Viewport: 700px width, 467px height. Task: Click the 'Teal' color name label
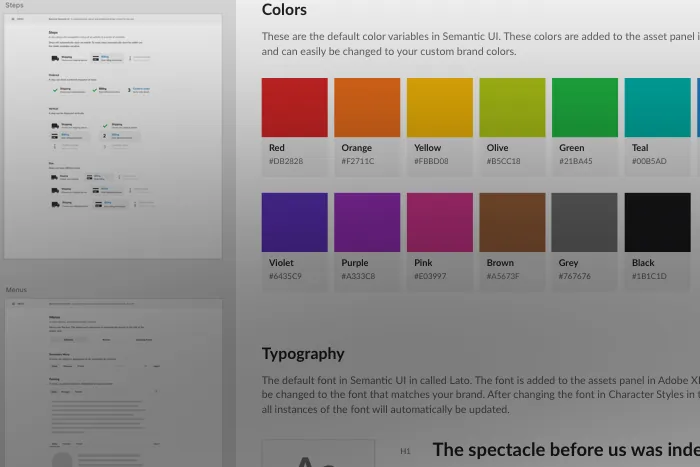tap(640, 148)
